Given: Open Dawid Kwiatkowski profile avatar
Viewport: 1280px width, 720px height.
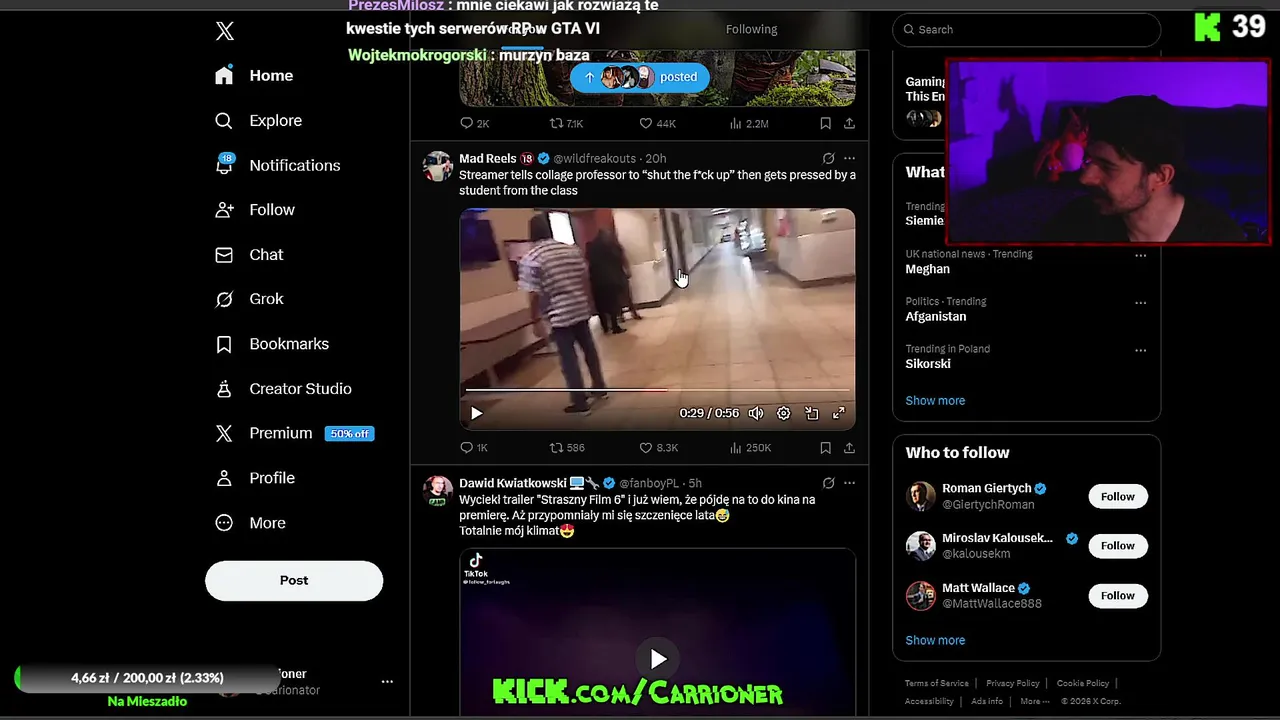Looking at the screenshot, I should point(438,490).
